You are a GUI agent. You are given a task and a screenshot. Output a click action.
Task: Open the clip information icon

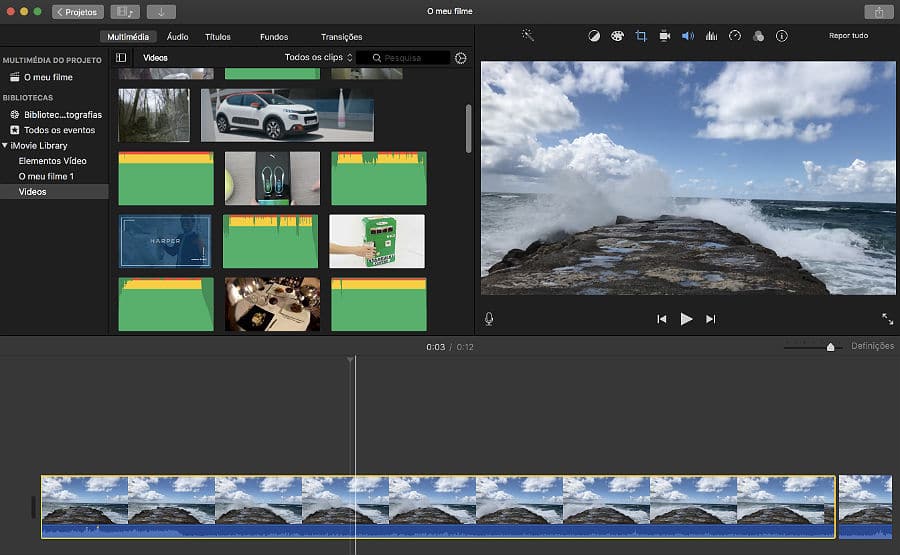[781, 36]
